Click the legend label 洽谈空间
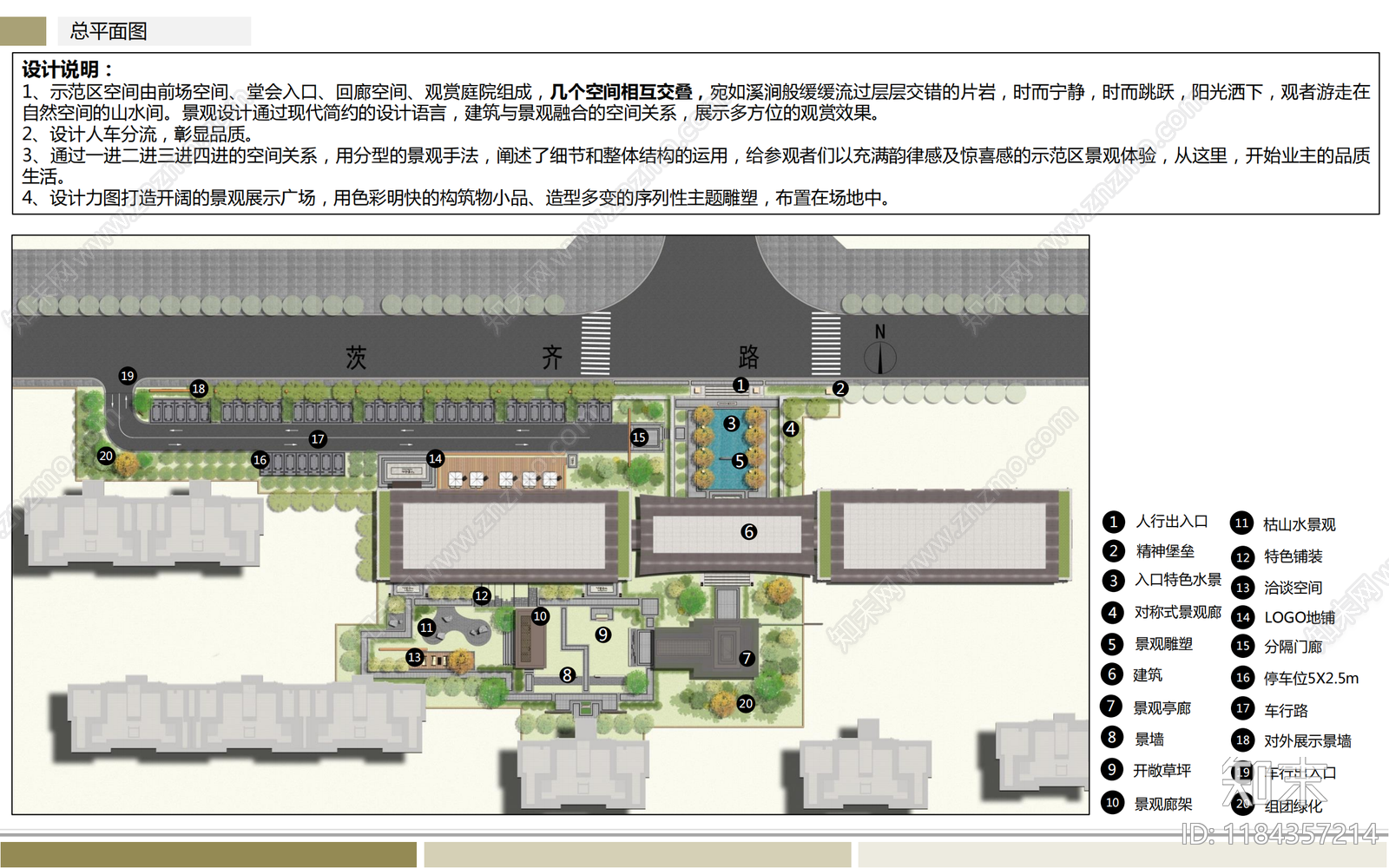 tap(1294, 589)
